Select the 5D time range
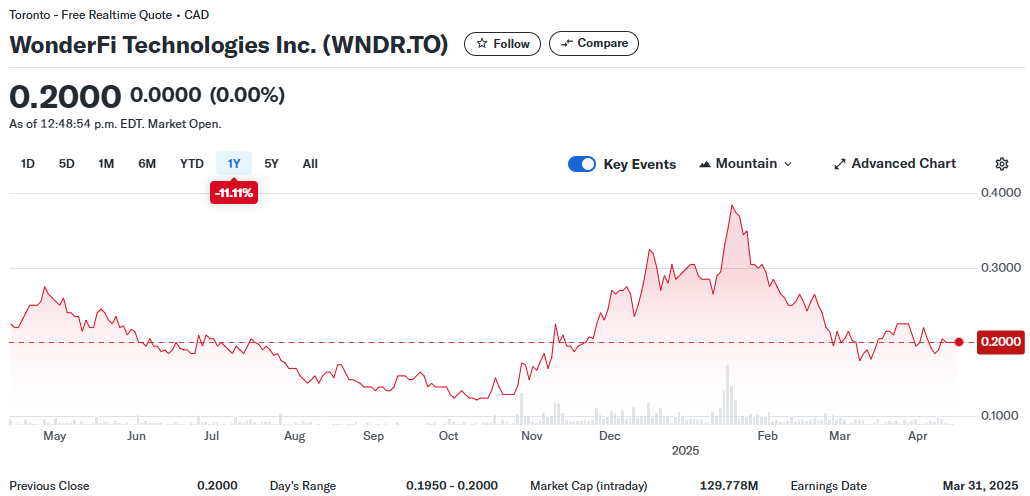 pyautogui.click(x=66, y=164)
